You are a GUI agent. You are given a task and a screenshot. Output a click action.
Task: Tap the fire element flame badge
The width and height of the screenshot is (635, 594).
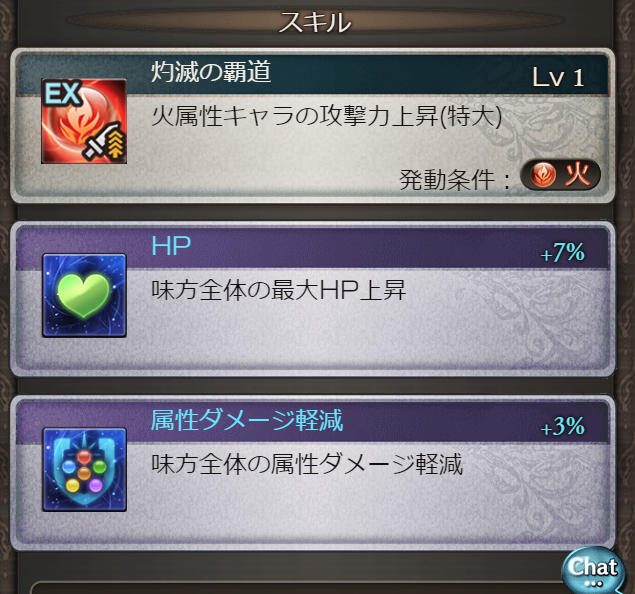(x=543, y=175)
